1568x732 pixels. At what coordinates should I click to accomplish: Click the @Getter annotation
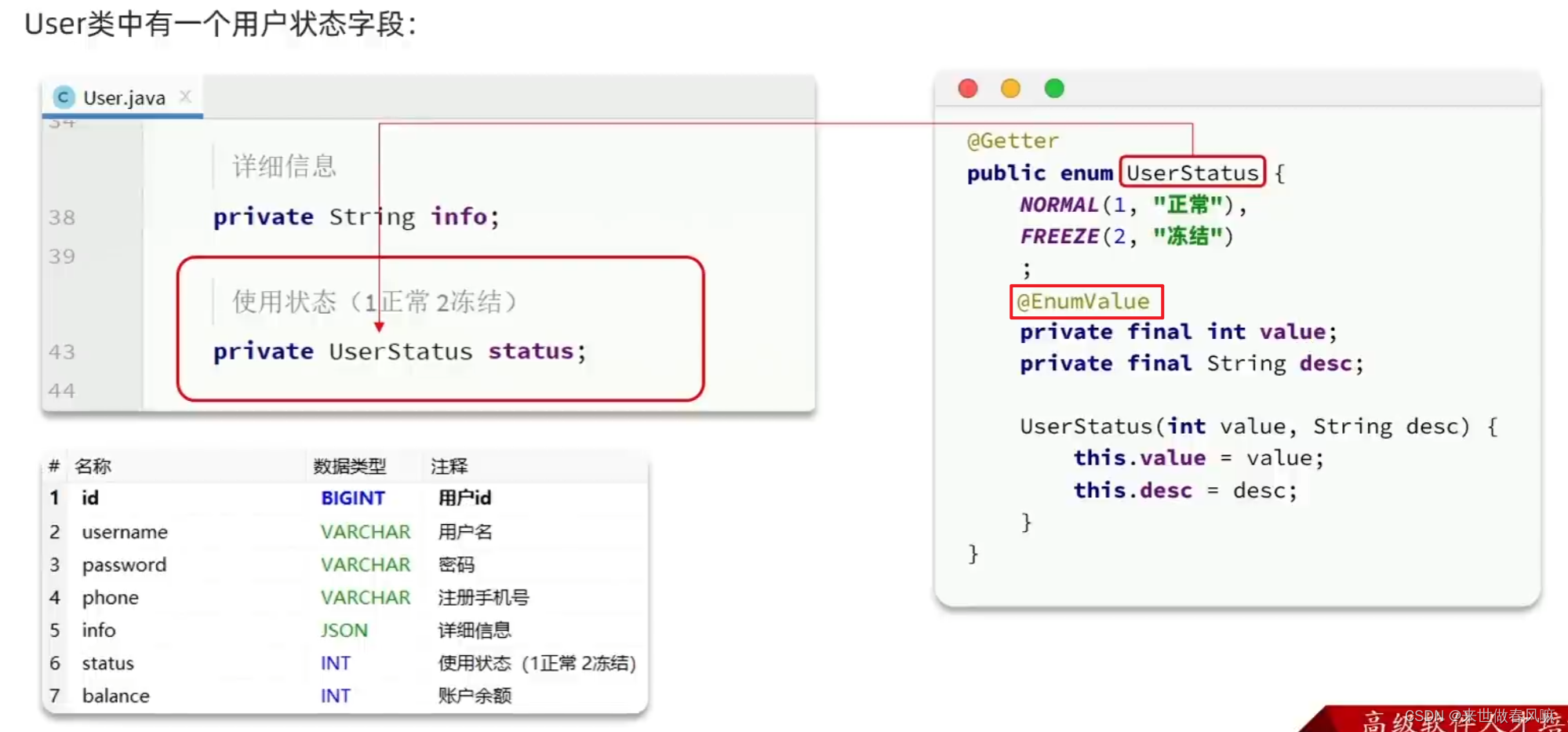[1013, 141]
